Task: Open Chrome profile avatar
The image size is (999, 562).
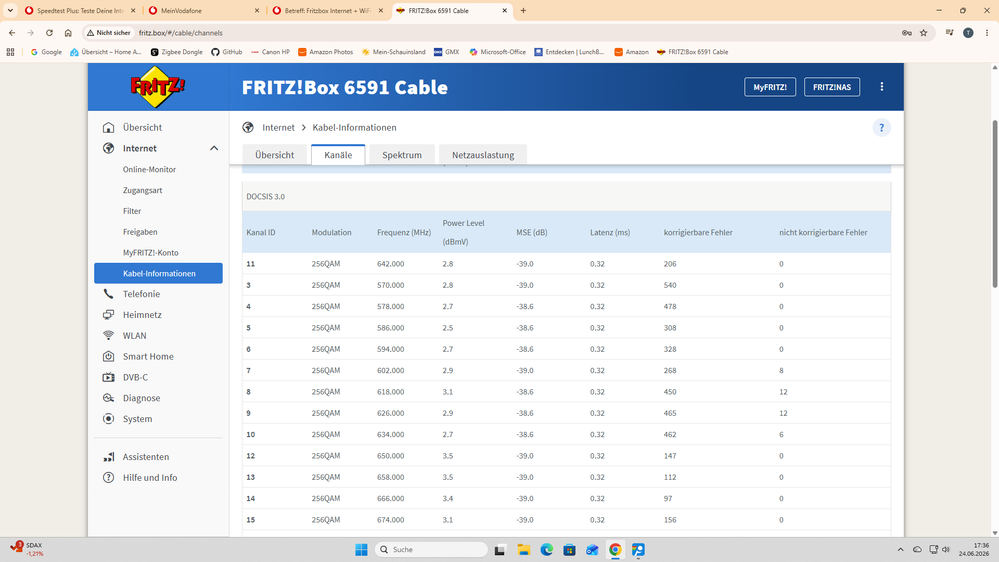Action: [968, 32]
